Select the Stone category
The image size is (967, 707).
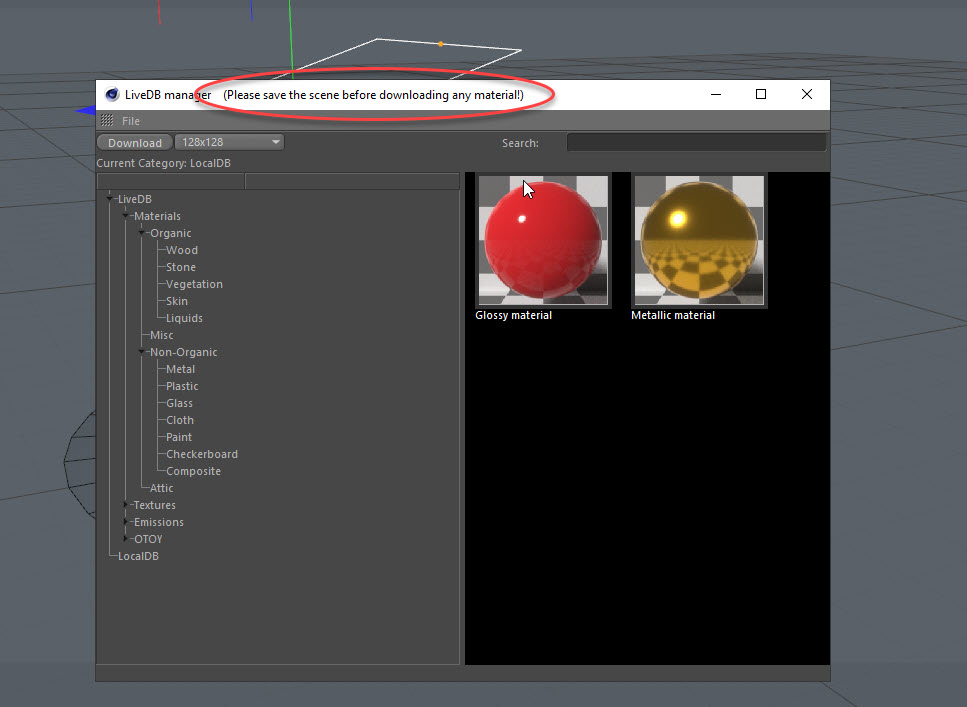click(181, 267)
